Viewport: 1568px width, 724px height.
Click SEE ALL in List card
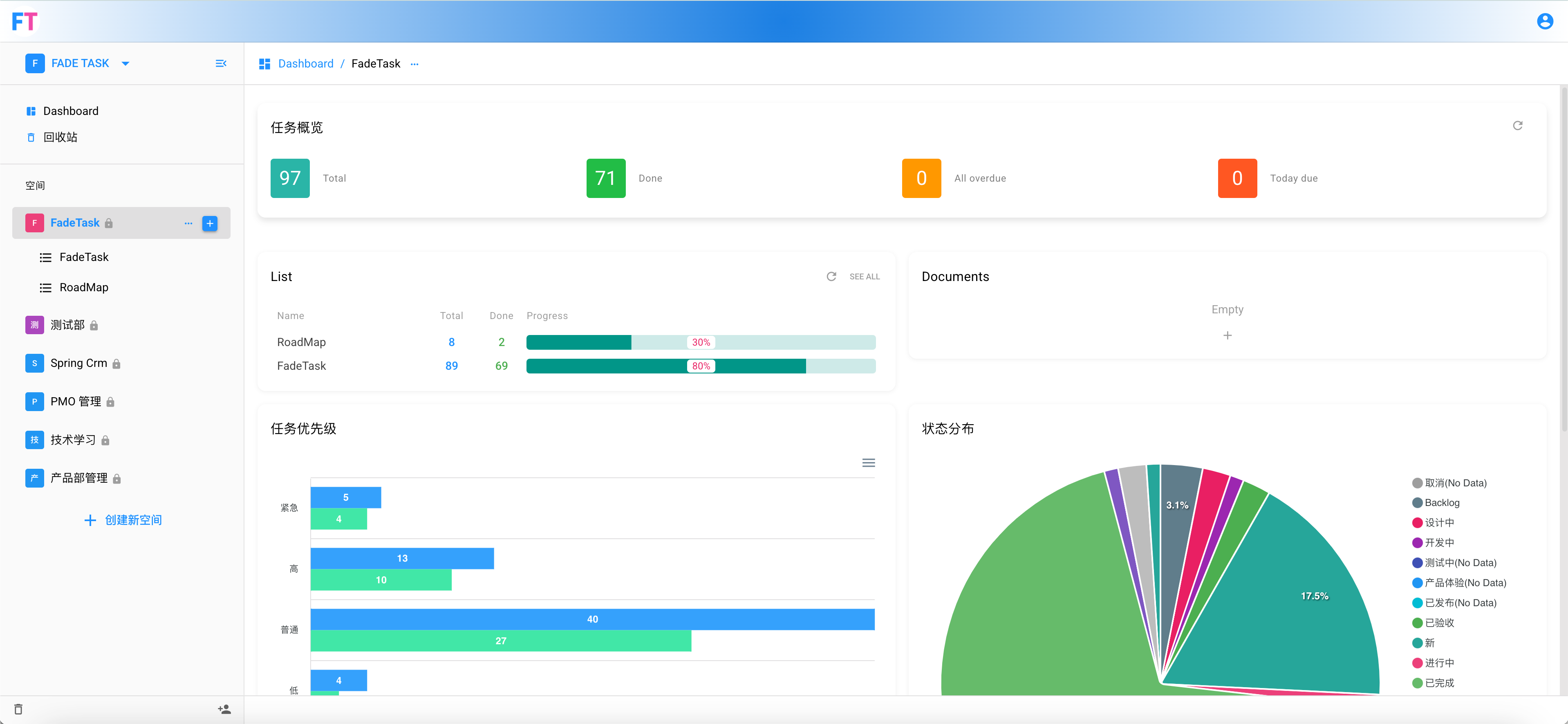(x=865, y=277)
